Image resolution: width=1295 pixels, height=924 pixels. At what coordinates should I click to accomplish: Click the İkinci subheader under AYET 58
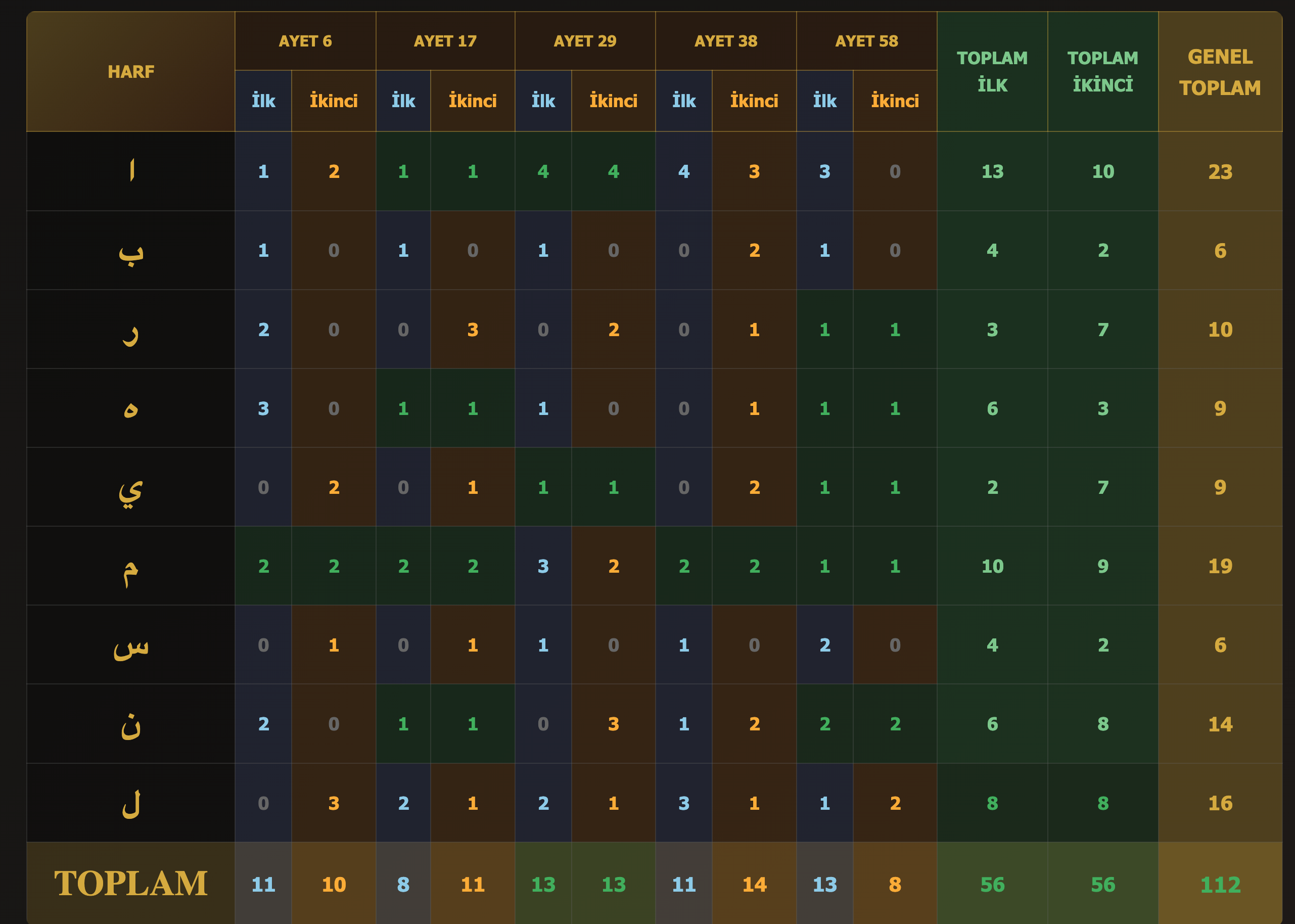pyautogui.click(x=895, y=101)
